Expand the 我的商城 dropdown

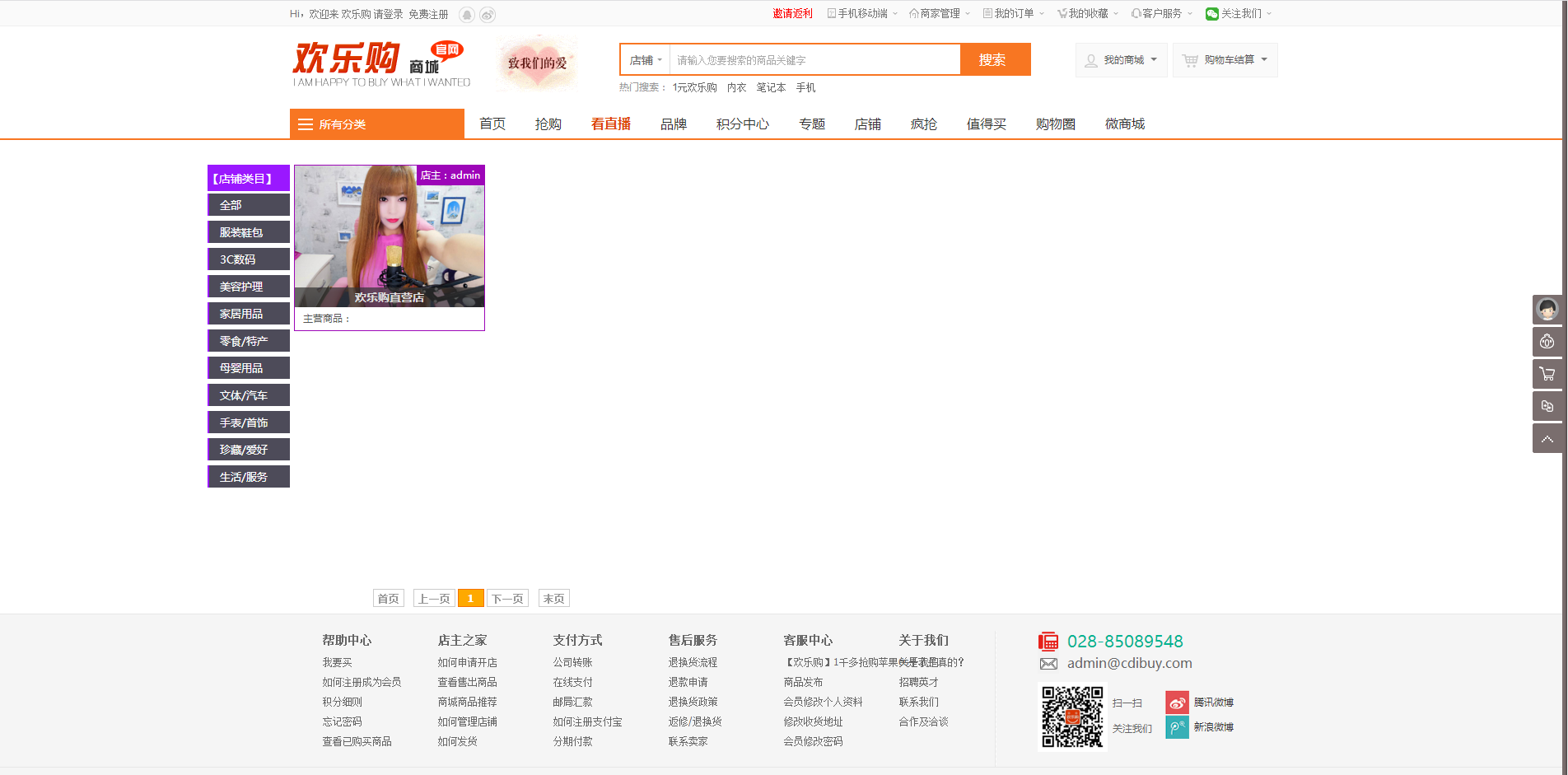tap(1122, 60)
